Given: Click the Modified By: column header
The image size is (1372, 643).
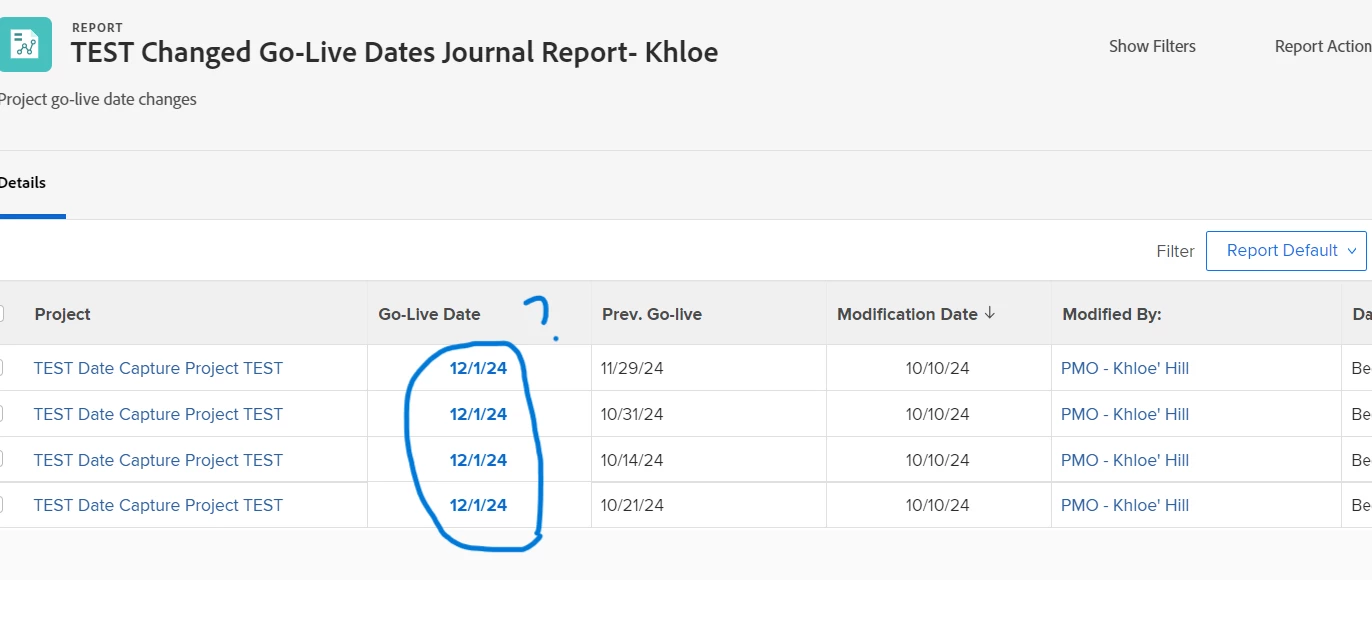Looking at the screenshot, I should [1112, 314].
